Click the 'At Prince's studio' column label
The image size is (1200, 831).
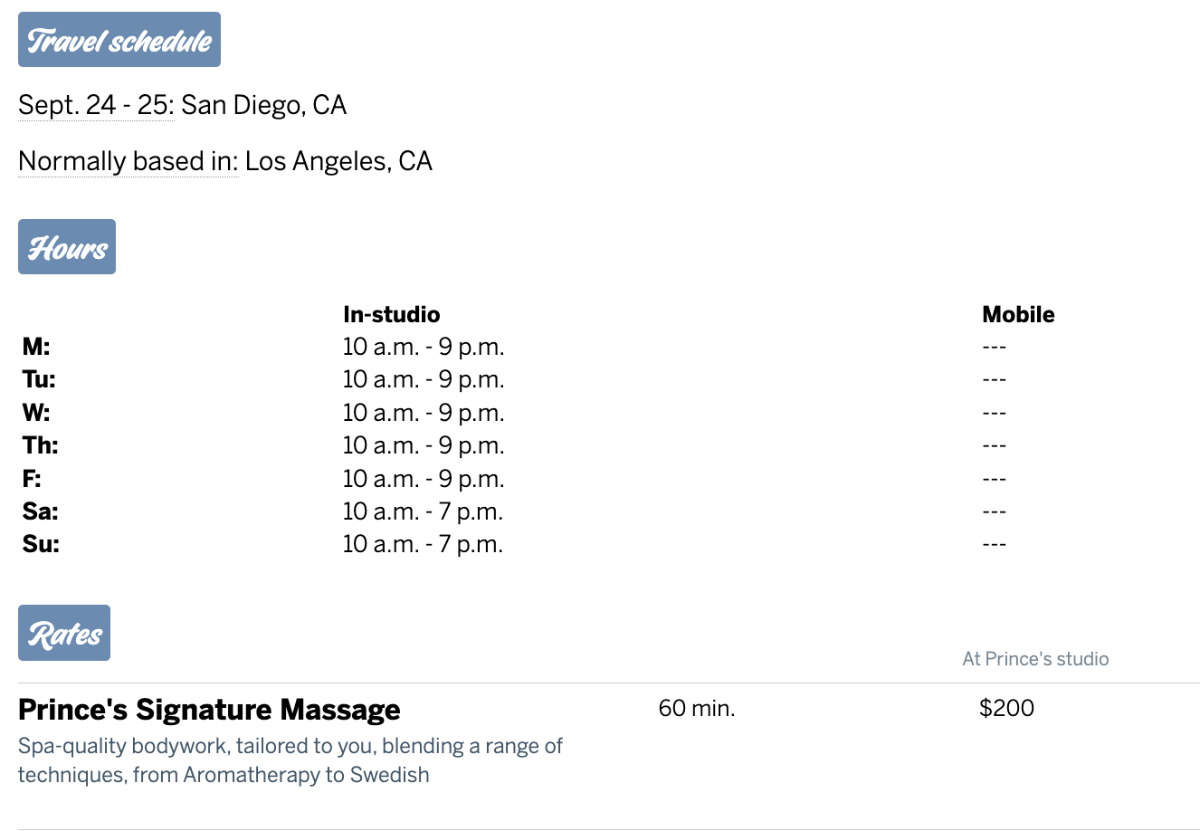(1035, 659)
